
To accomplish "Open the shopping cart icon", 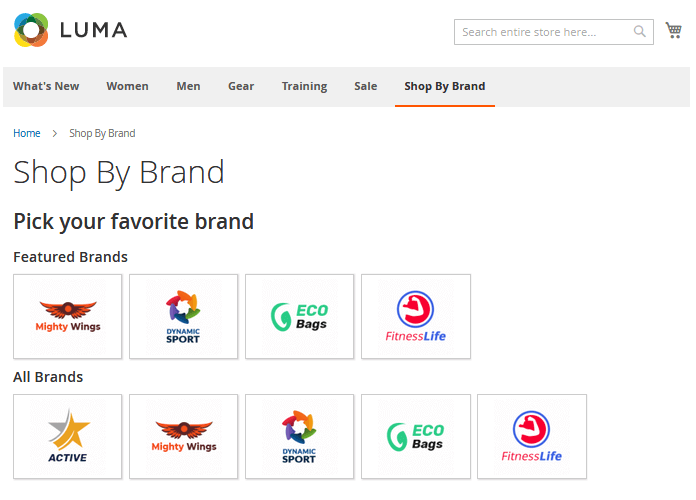I will 673,30.
